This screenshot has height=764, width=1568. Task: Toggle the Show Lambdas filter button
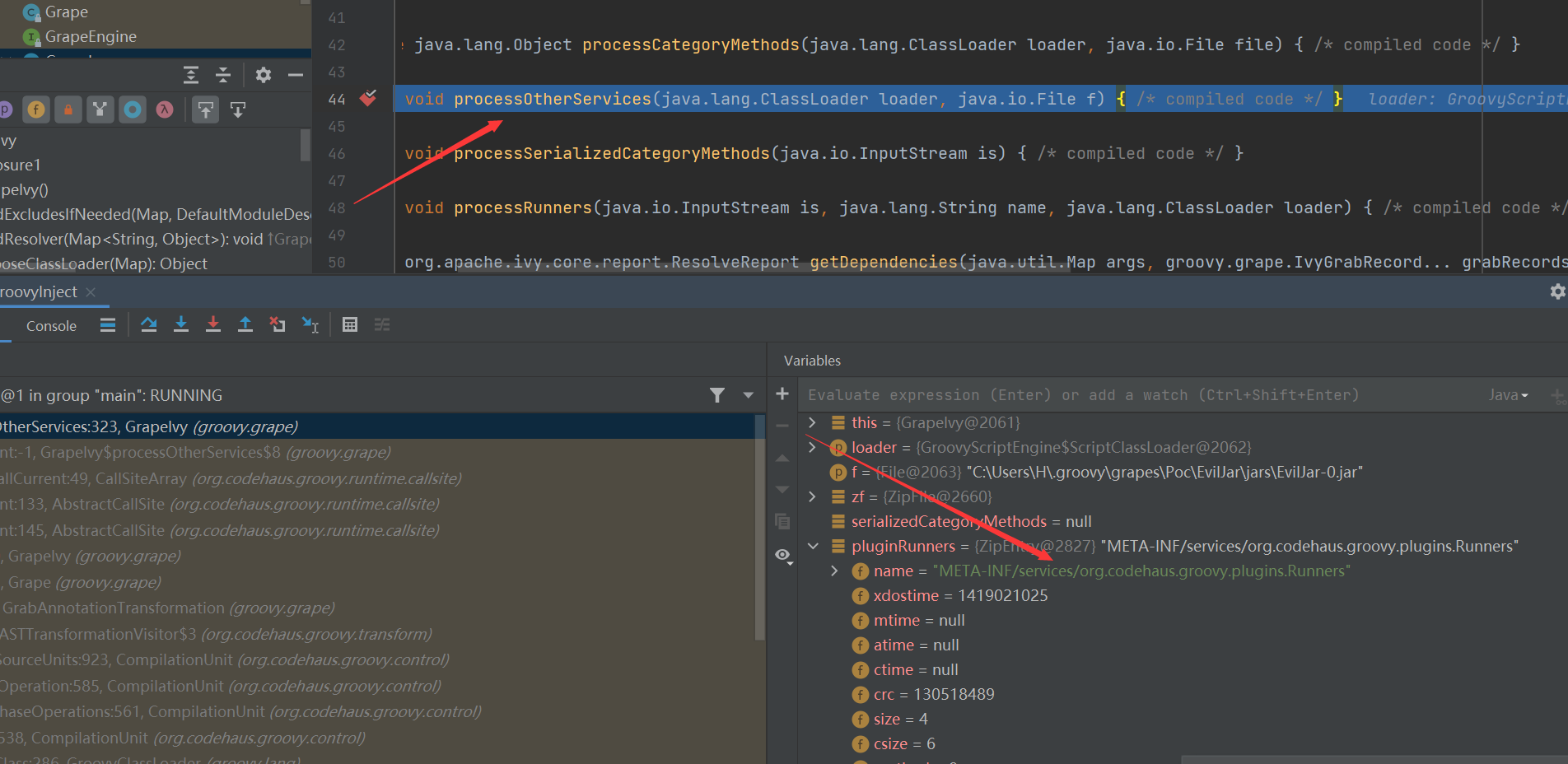[165, 109]
